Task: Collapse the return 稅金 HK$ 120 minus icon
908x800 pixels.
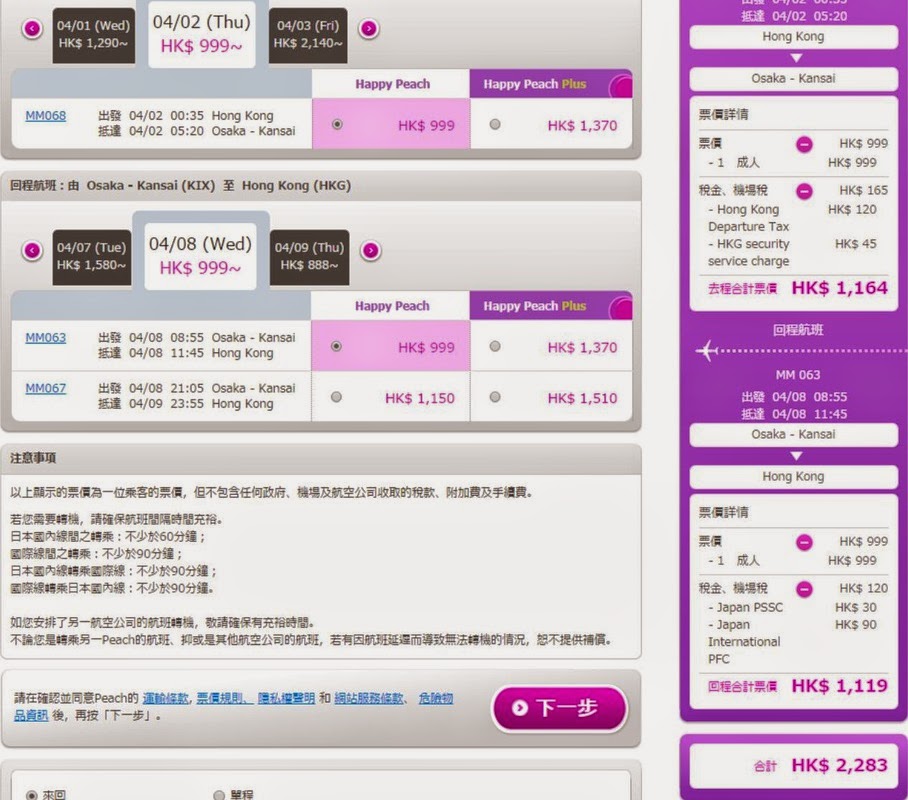Action: (x=804, y=588)
